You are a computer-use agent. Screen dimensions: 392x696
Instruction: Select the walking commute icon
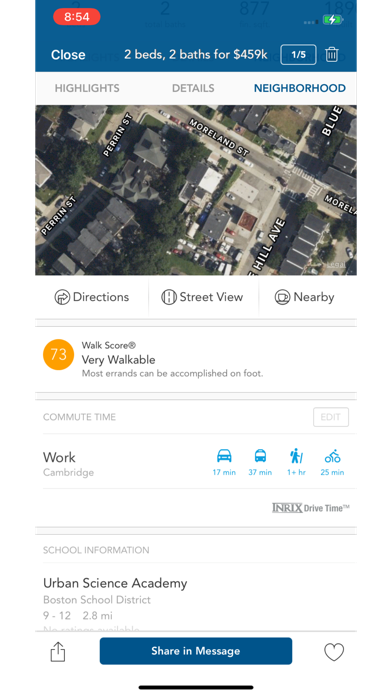296,456
